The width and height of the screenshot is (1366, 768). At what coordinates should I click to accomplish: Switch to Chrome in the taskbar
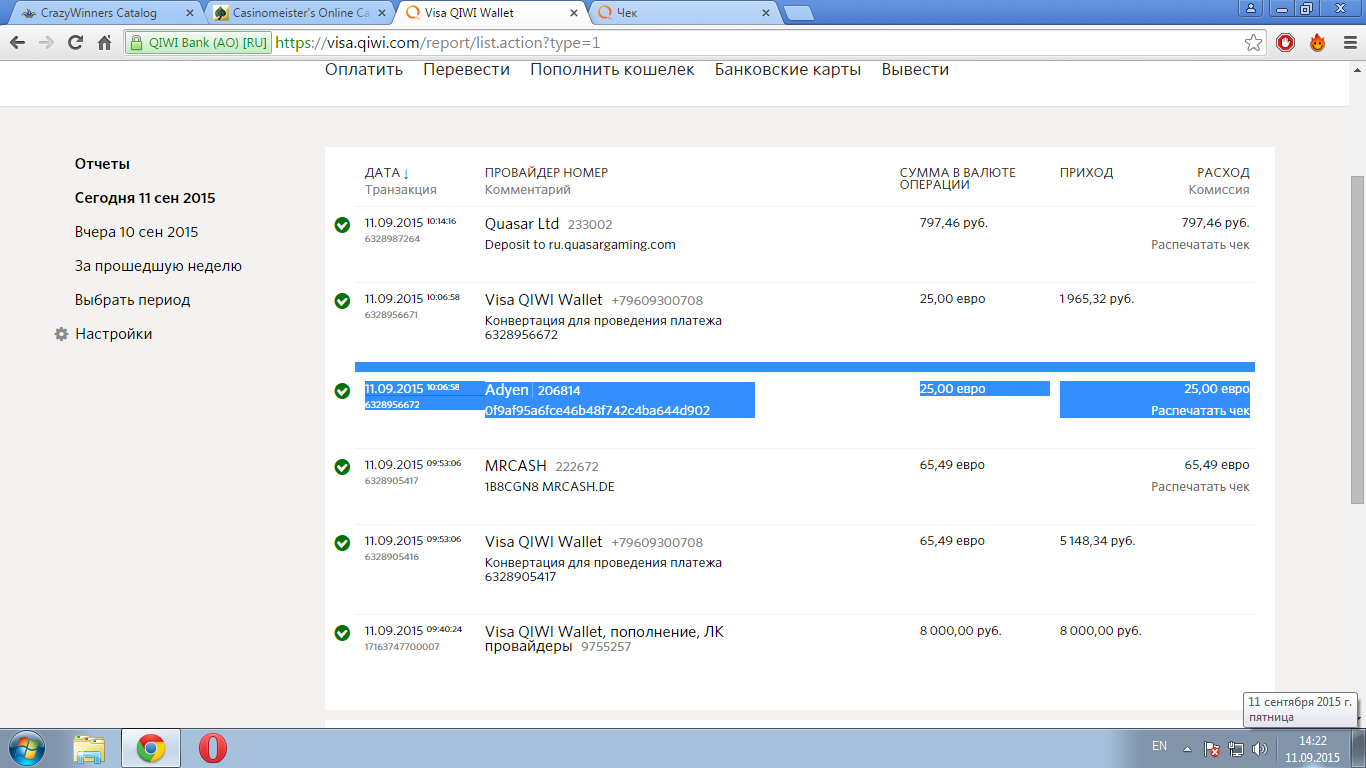(x=151, y=748)
